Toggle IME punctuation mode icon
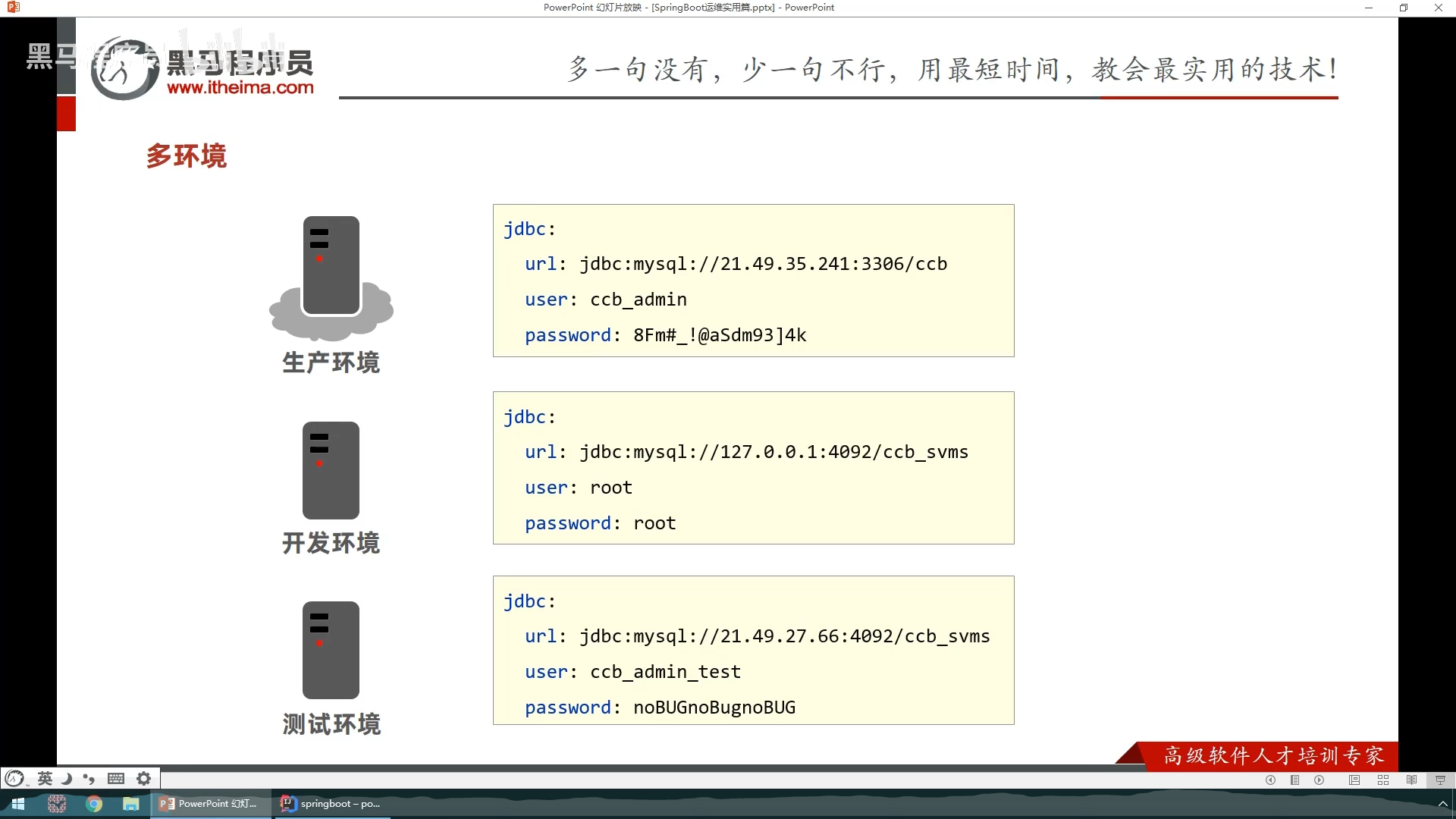Viewport: 1456px width, 819px height. pyautogui.click(x=89, y=778)
